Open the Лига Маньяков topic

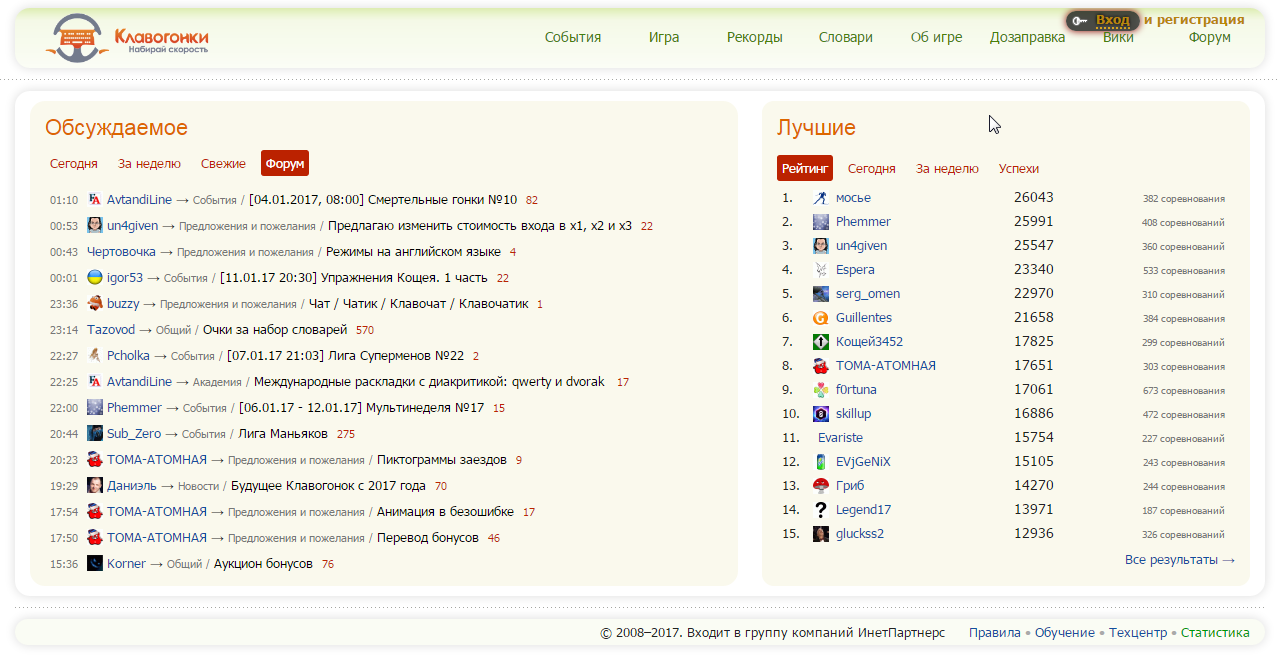point(283,434)
